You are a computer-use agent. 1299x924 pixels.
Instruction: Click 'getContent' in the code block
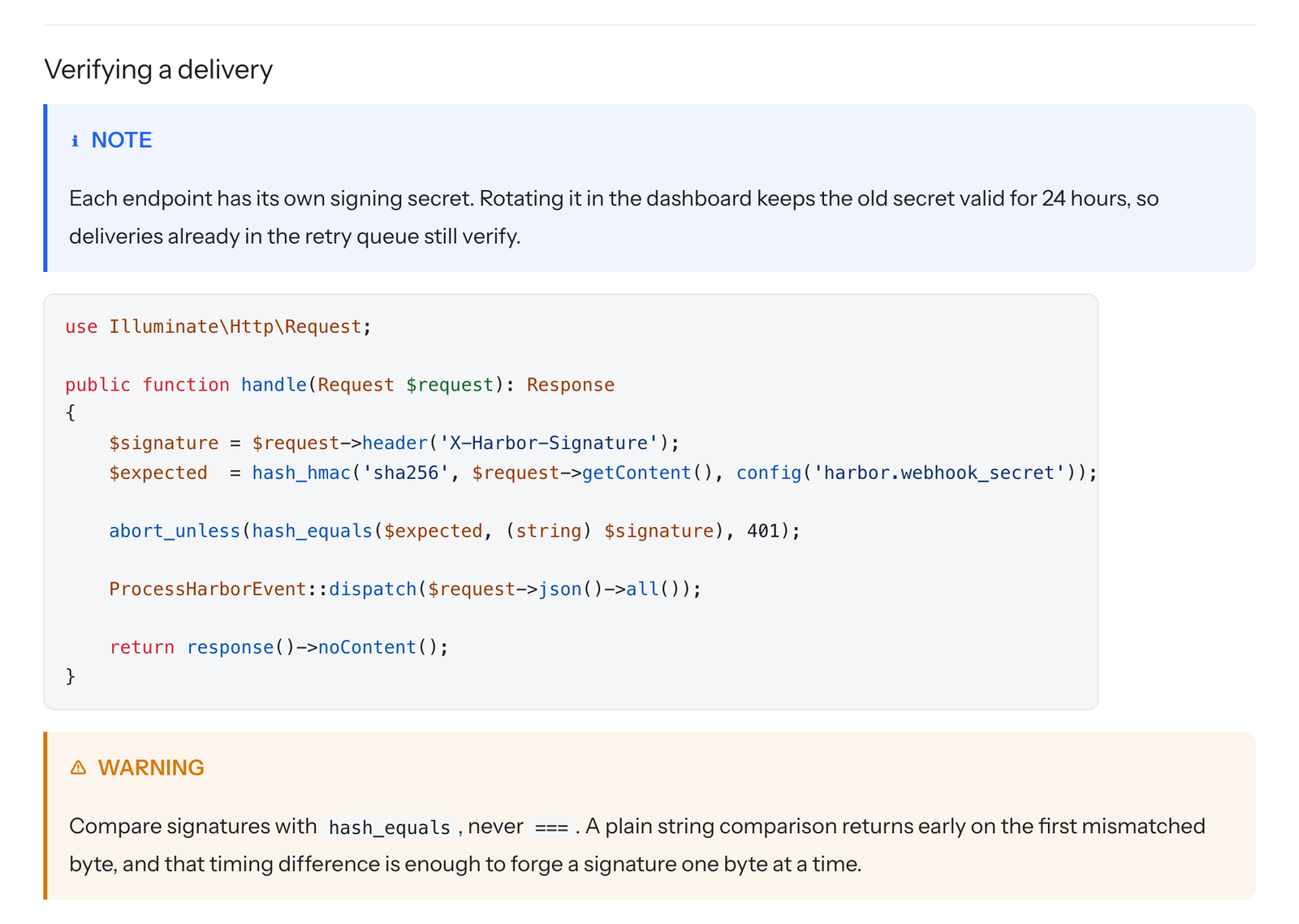click(637, 473)
